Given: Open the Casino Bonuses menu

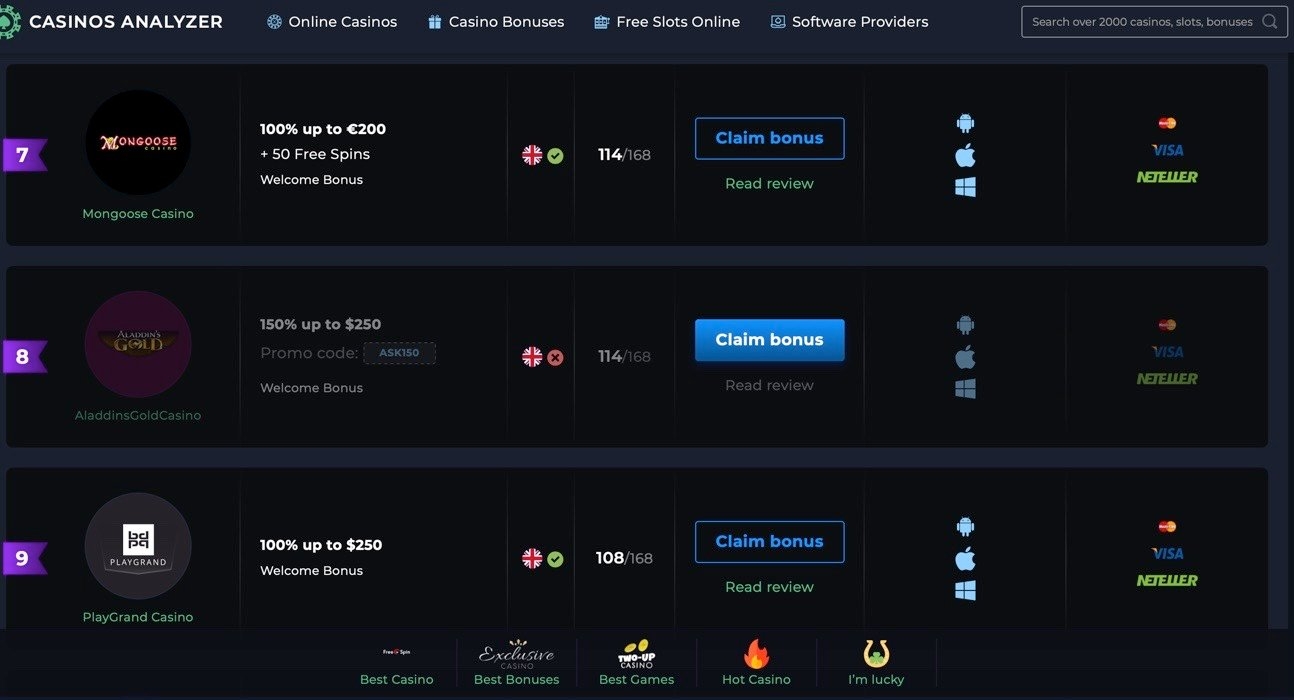Looking at the screenshot, I should point(495,21).
